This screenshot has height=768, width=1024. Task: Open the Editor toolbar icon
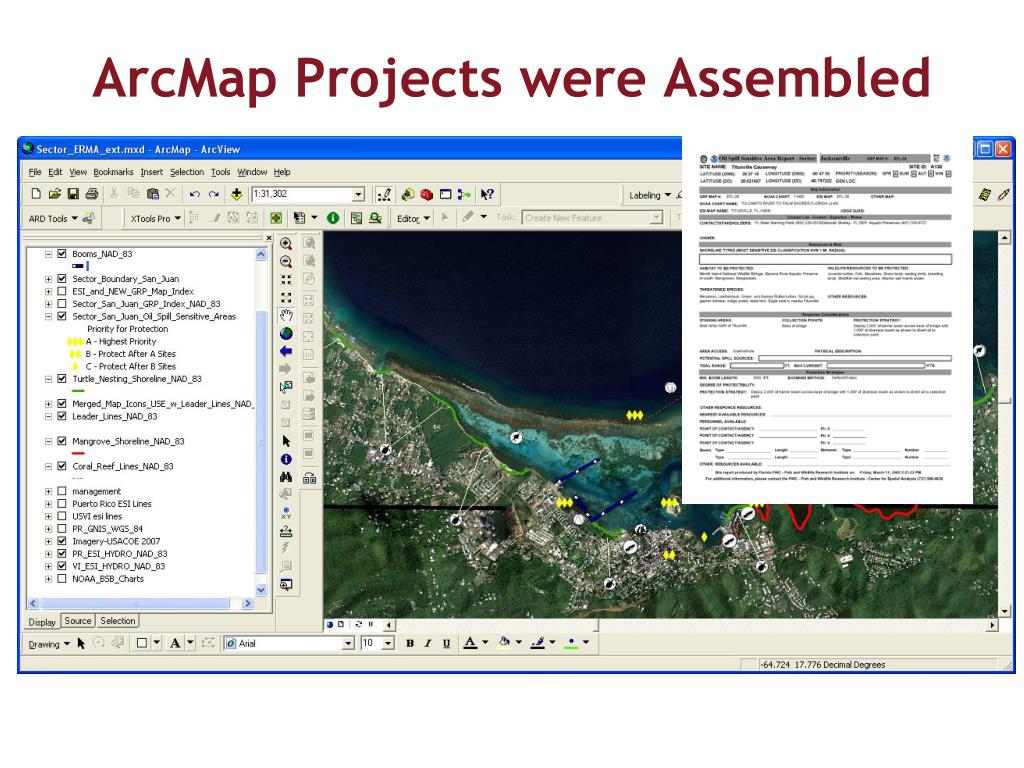point(384,195)
